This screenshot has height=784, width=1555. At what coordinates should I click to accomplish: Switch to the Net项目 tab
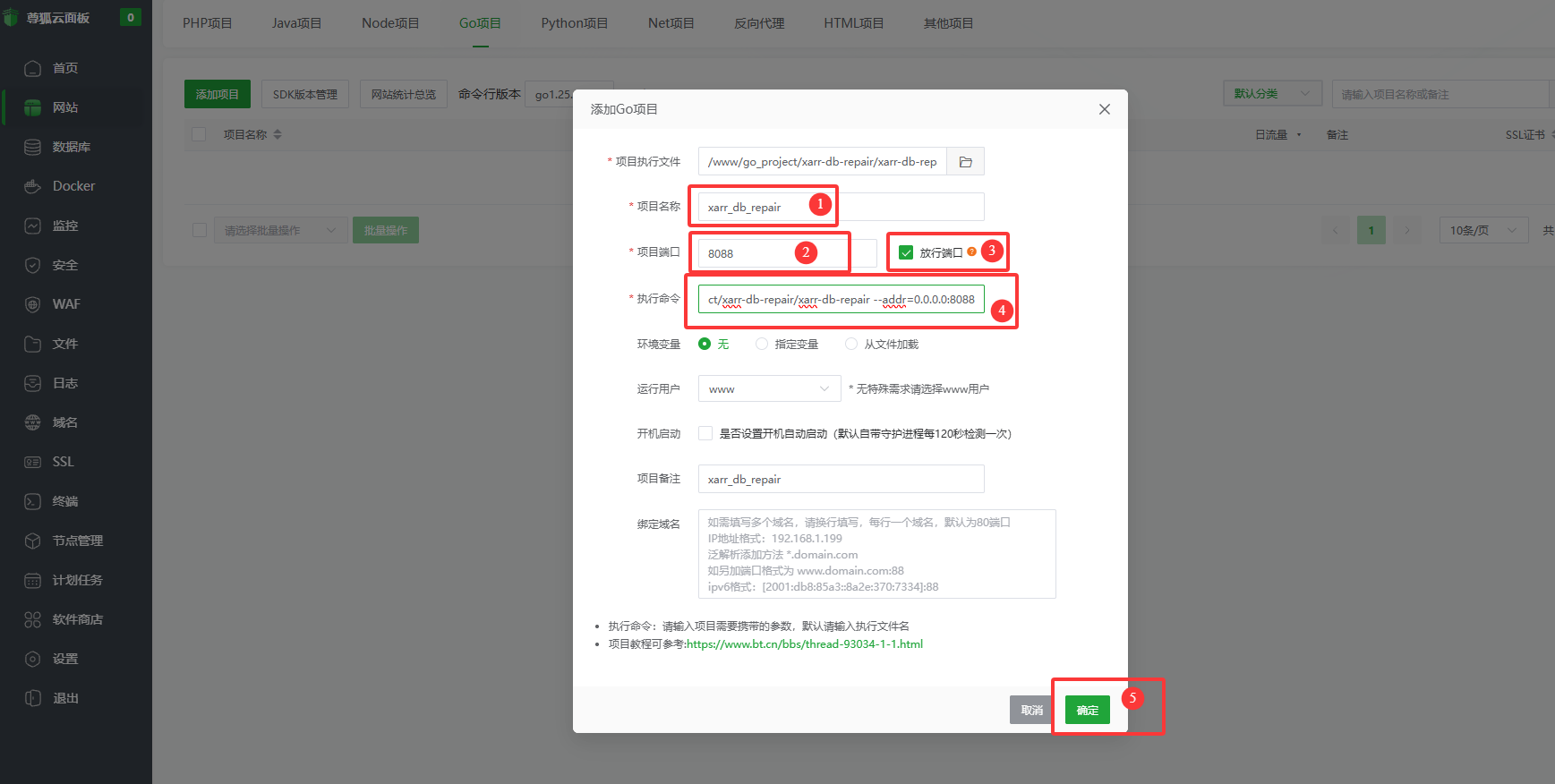[x=671, y=23]
